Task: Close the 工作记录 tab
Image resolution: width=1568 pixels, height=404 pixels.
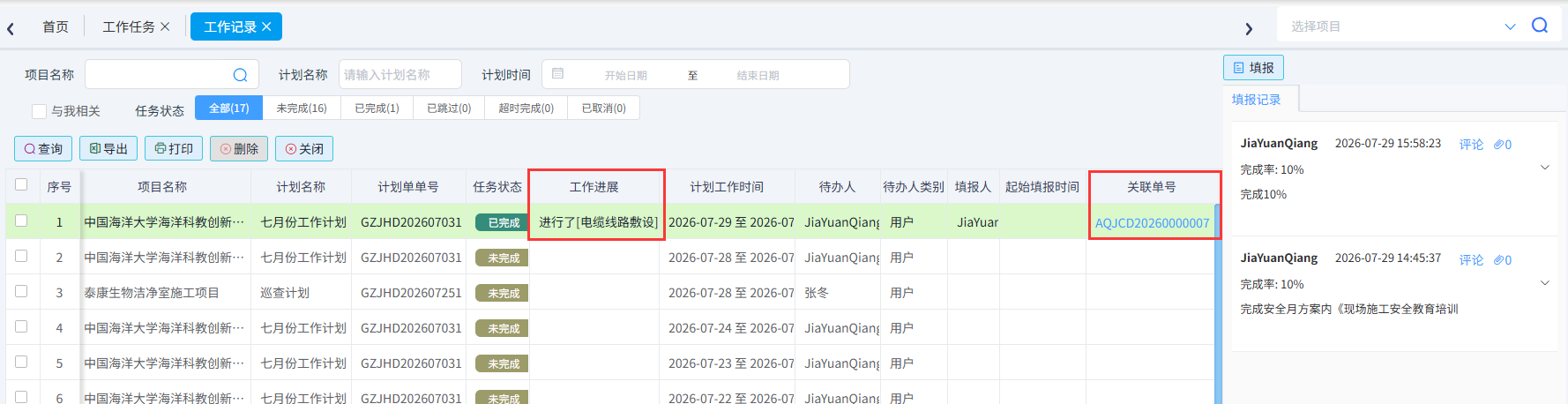Action: pos(266,27)
